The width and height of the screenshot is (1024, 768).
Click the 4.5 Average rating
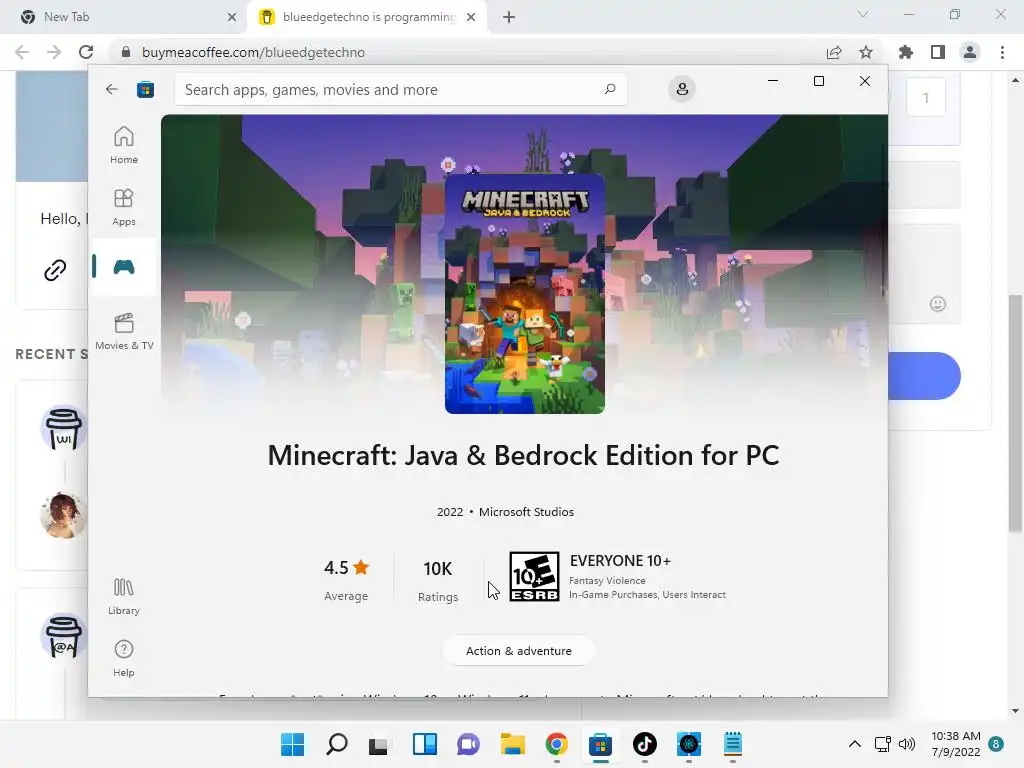tap(346, 579)
